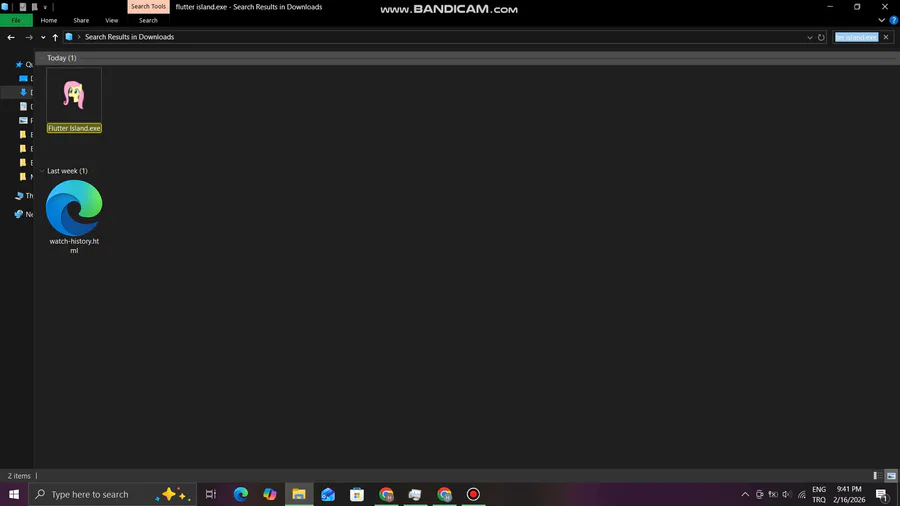This screenshot has width=900, height=506.
Task: Open the Mail app from the taskbar
Action: 328,494
